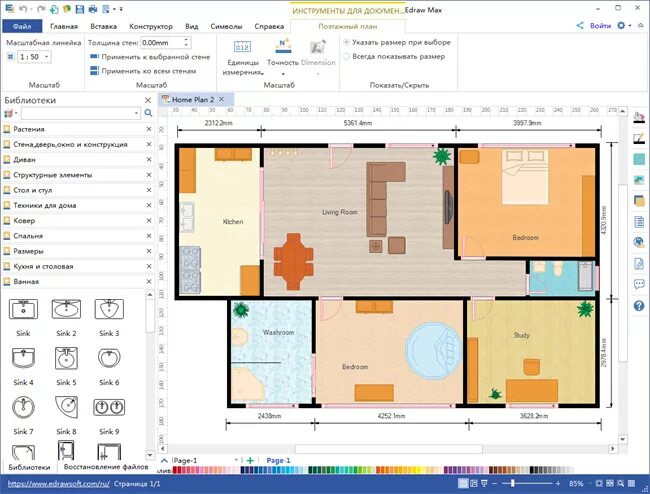Open the line style pen tool in sidebar

point(639,138)
